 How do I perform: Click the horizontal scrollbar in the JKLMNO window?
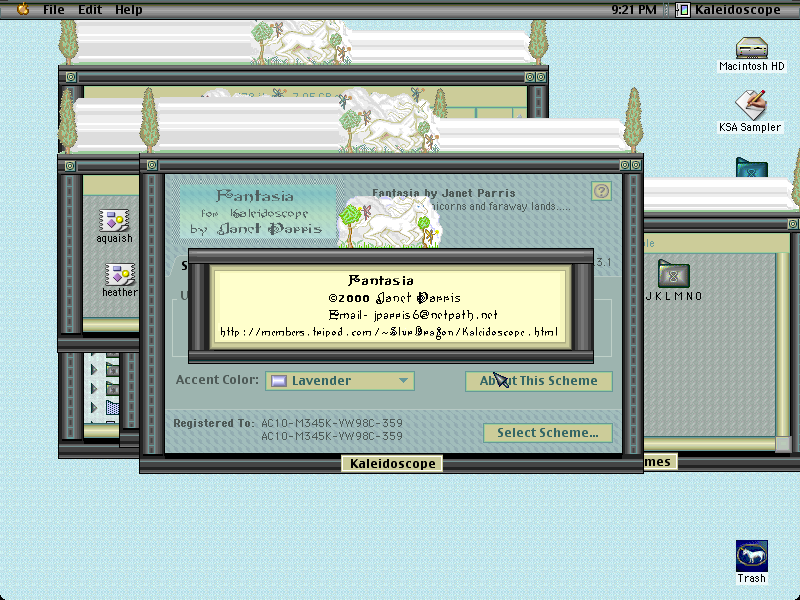click(710, 444)
